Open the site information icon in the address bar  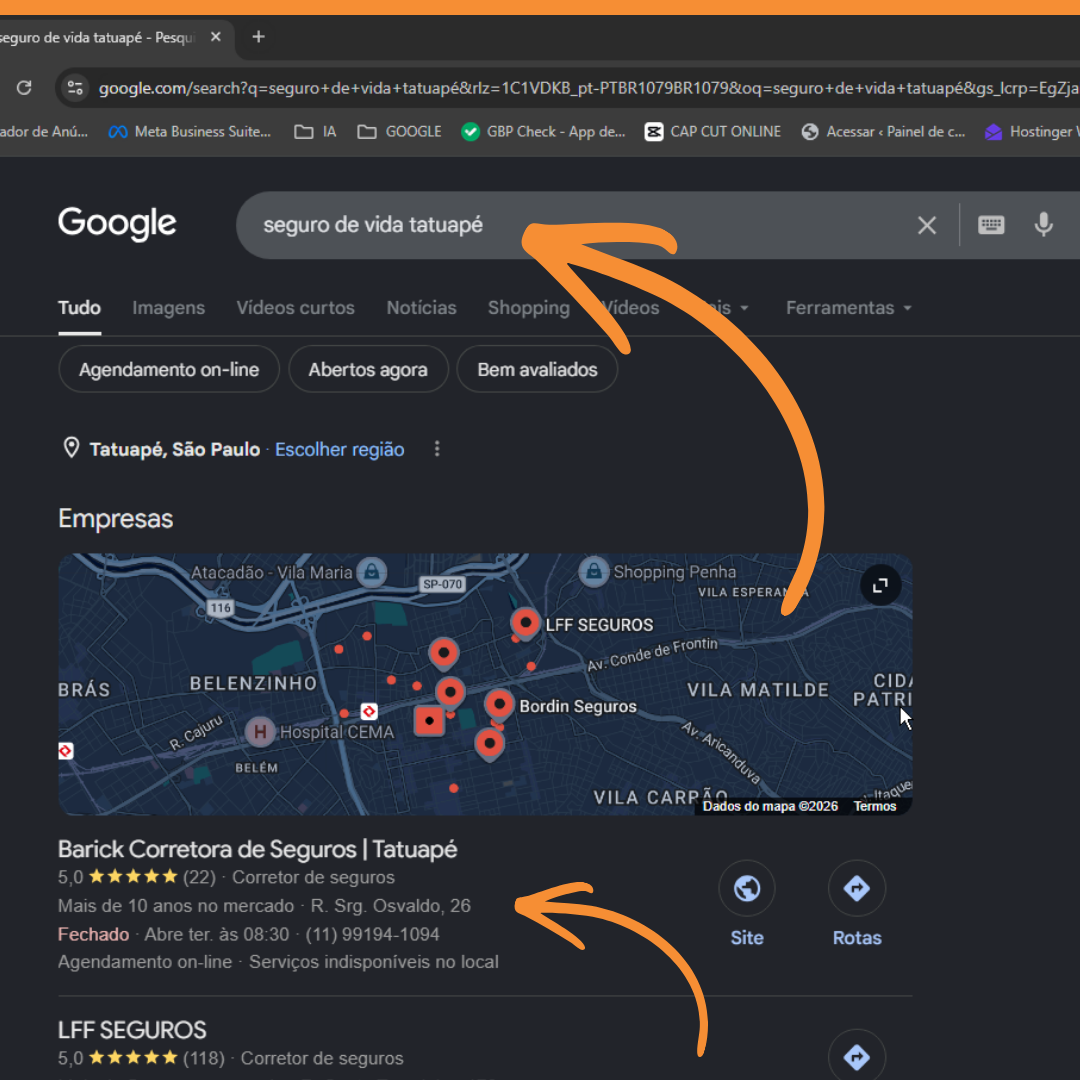74,88
